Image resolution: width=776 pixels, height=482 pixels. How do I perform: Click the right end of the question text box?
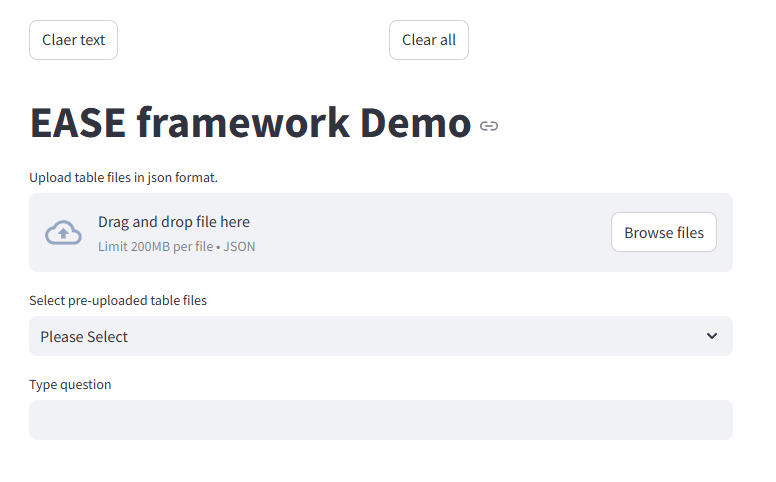pyautogui.click(x=715, y=420)
